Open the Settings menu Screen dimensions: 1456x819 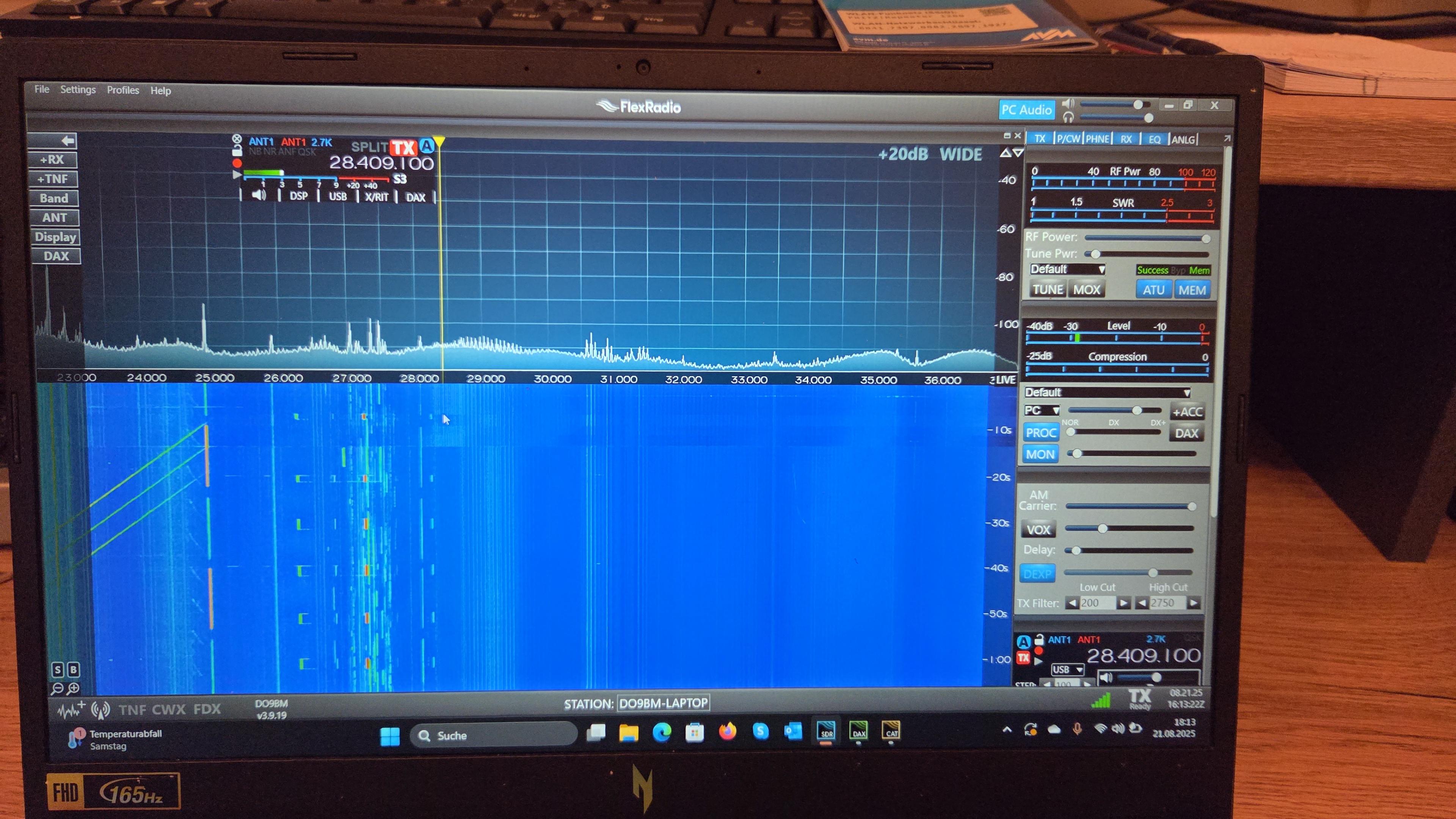(78, 89)
